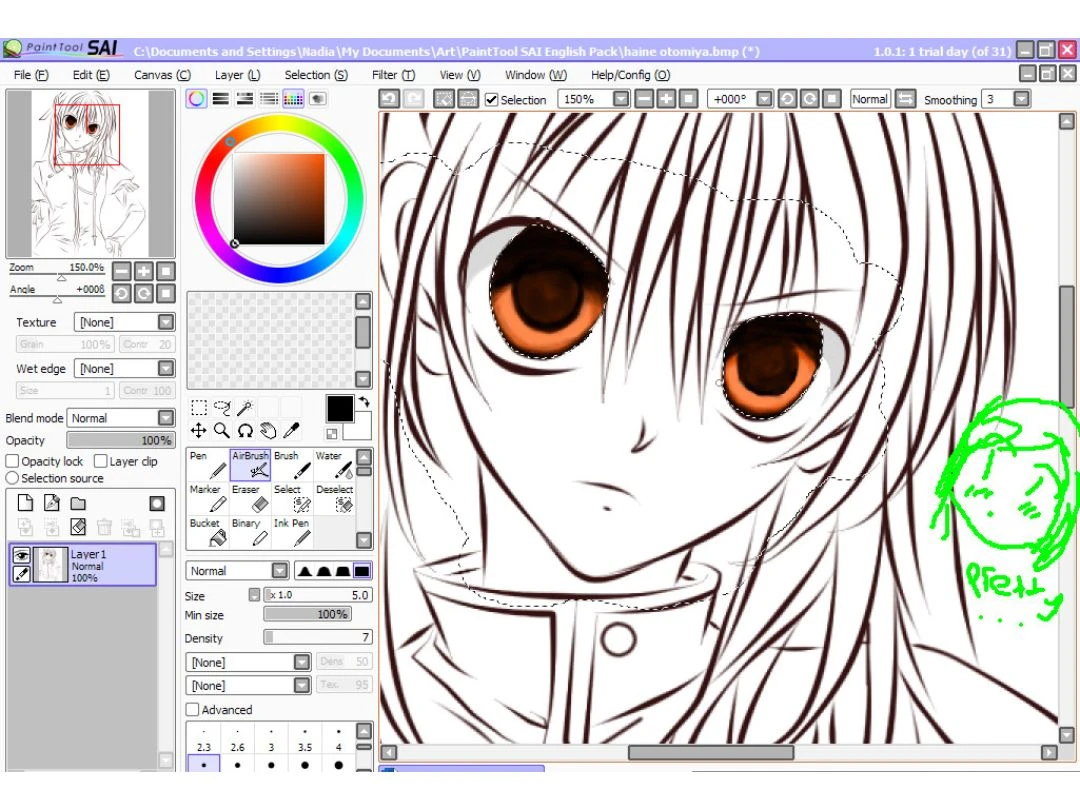The height and width of the screenshot is (810, 1080).
Task: Swap foreground and background colors
Action: 364,402
